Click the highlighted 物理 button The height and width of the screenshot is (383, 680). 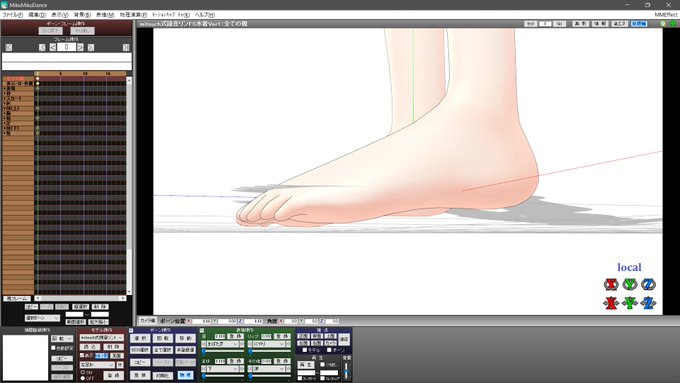point(185,375)
